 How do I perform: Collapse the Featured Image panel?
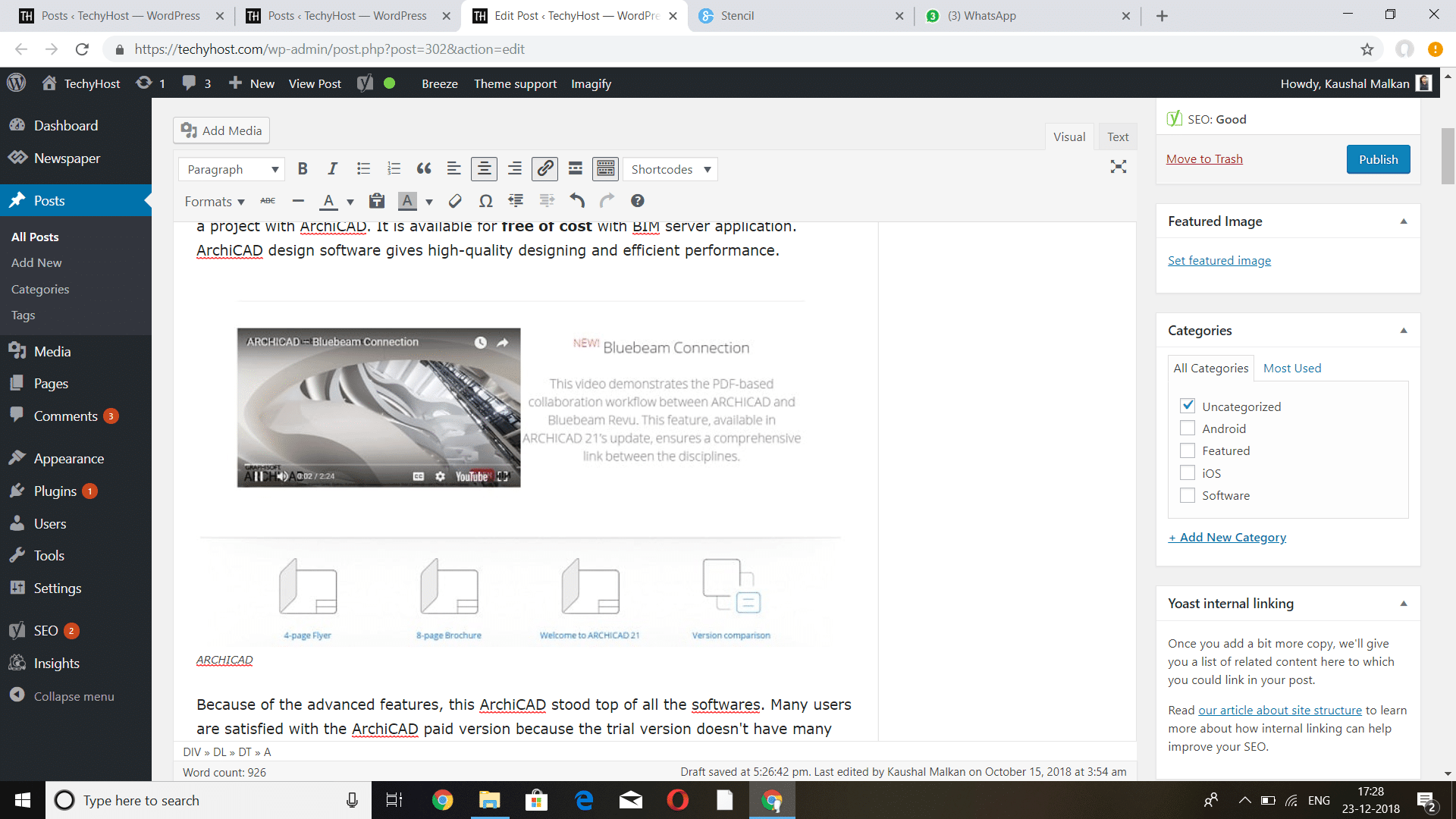click(x=1403, y=221)
